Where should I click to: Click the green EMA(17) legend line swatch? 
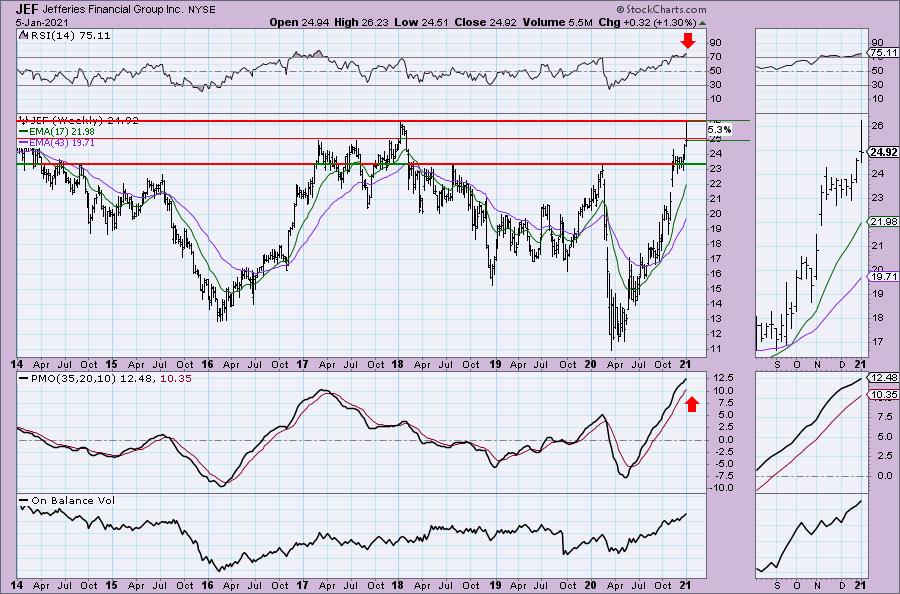[x=24, y=132]
